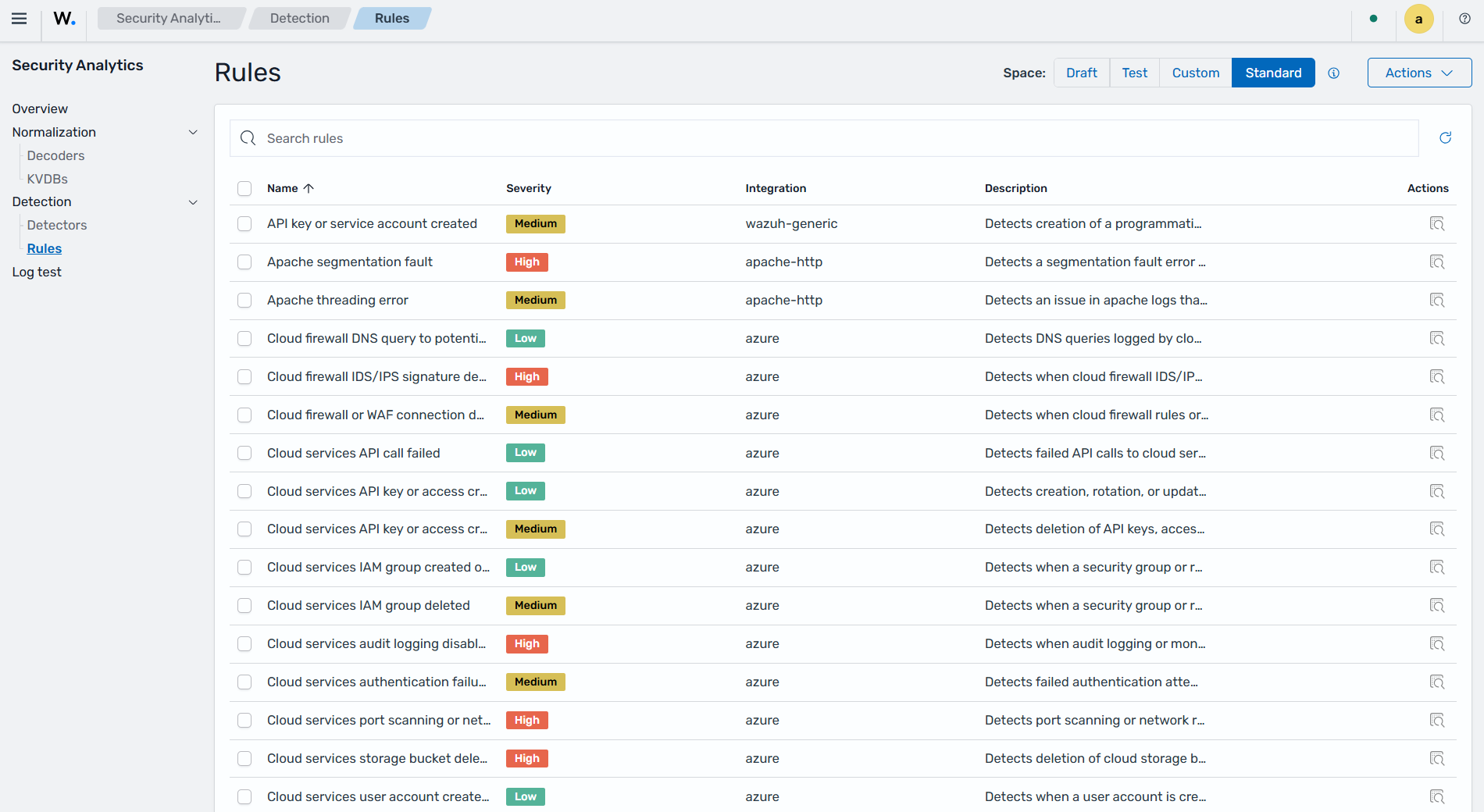Image resolution: width=1484 pixels, height=812 pixels.
Task: Open Decoders in the sidebar
Action: click(x=55, y=155)
